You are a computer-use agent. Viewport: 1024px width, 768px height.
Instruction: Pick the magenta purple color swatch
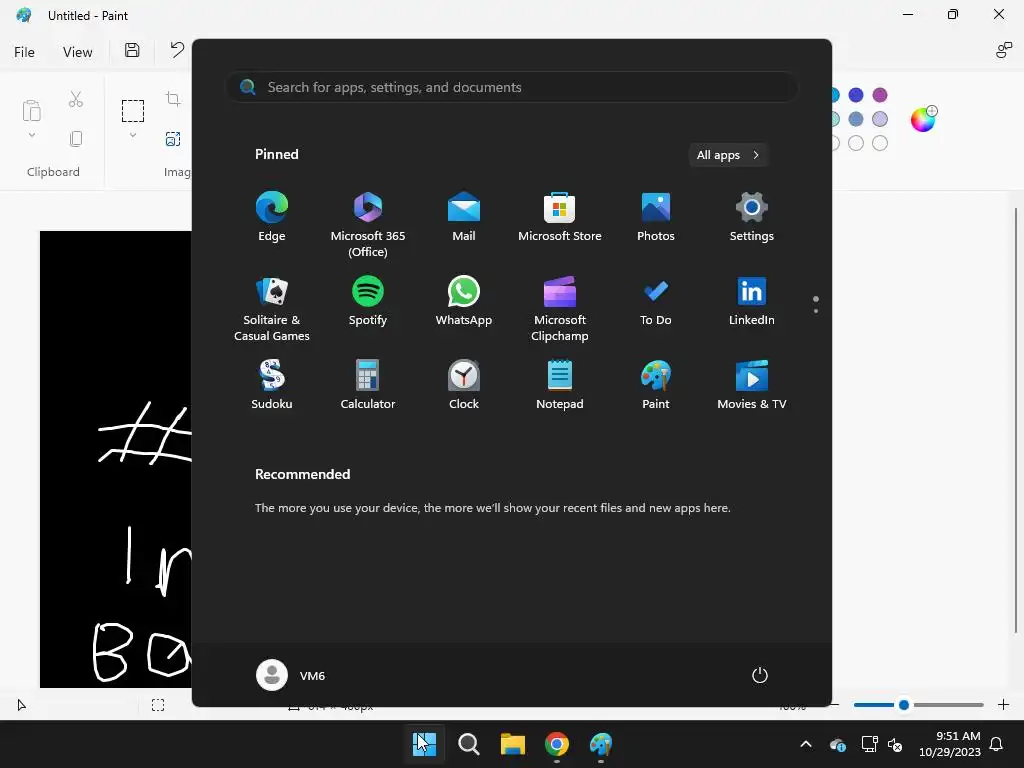tap(880, 95)
